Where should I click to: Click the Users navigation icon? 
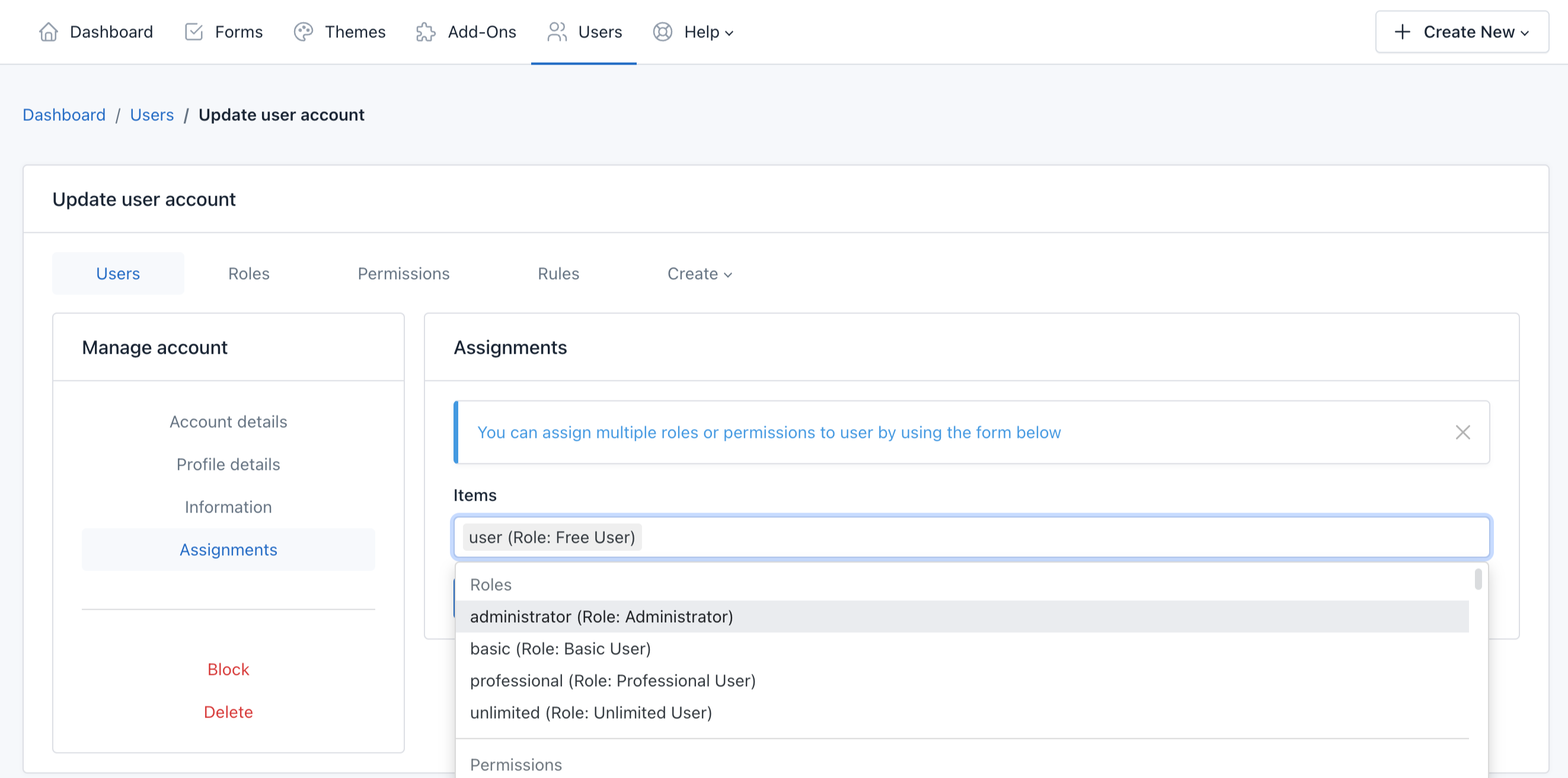click(x=556, y=30)
